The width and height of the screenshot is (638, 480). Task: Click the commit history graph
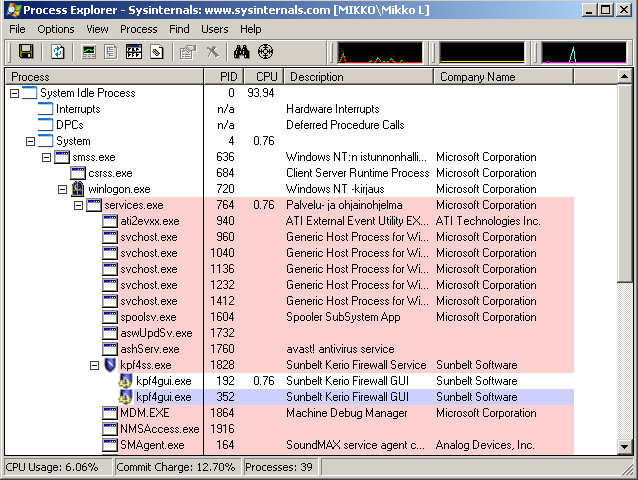coord(482,53)
